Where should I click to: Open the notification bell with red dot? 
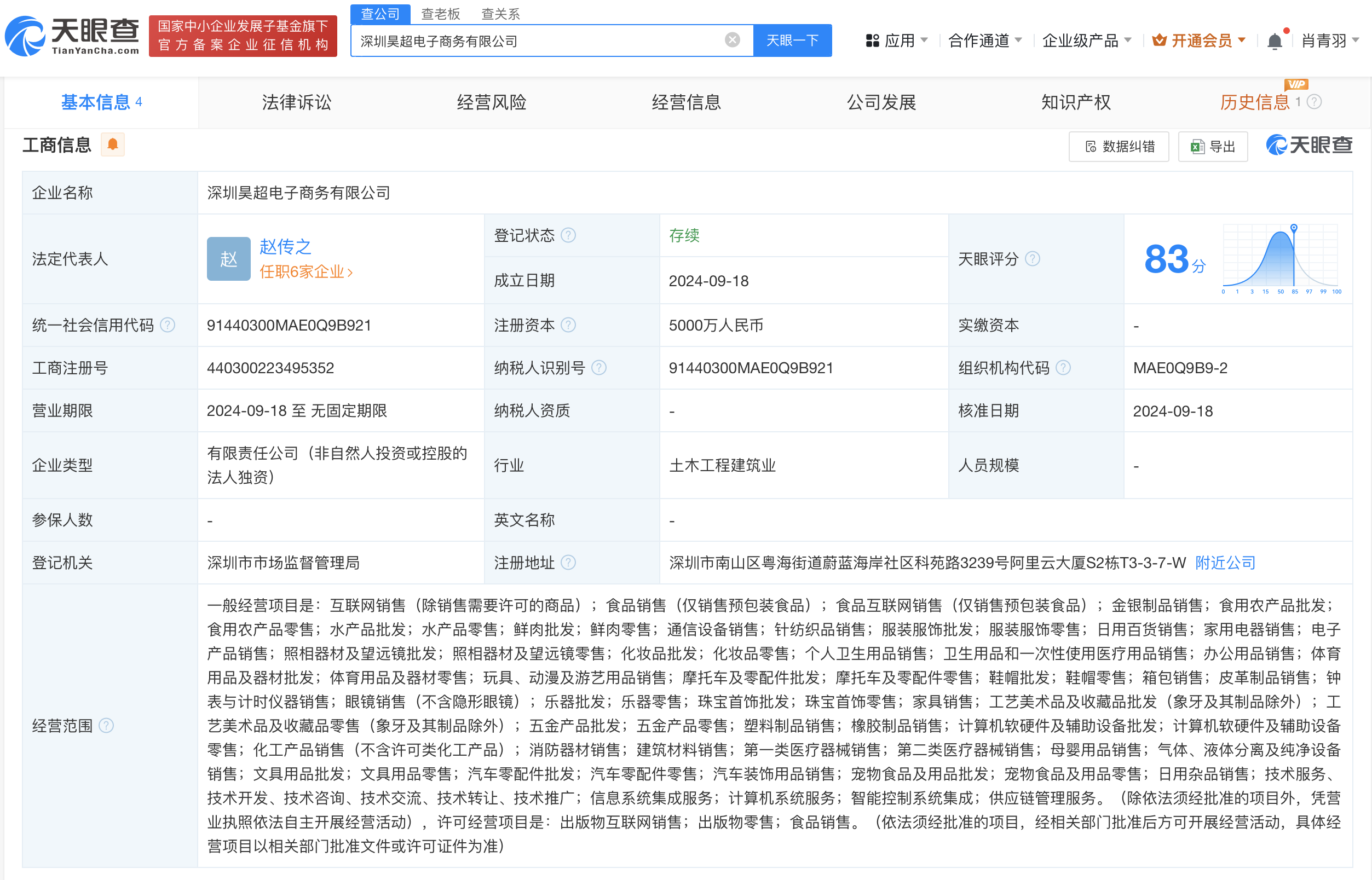[1275, 39]
